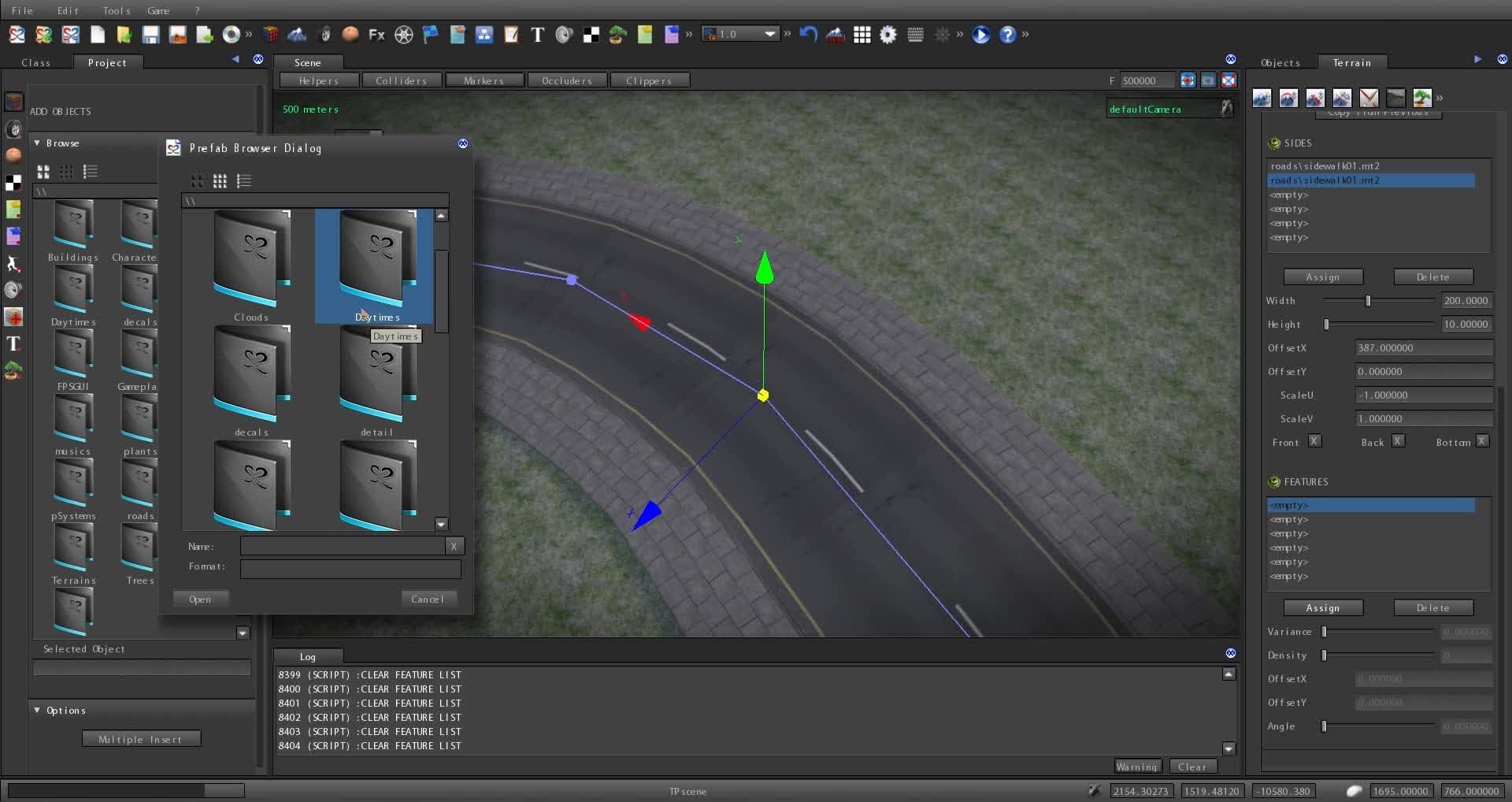
Task: Click the blank new document icon in toolbar
Action: pyautogui.click(x=98, y=35)
